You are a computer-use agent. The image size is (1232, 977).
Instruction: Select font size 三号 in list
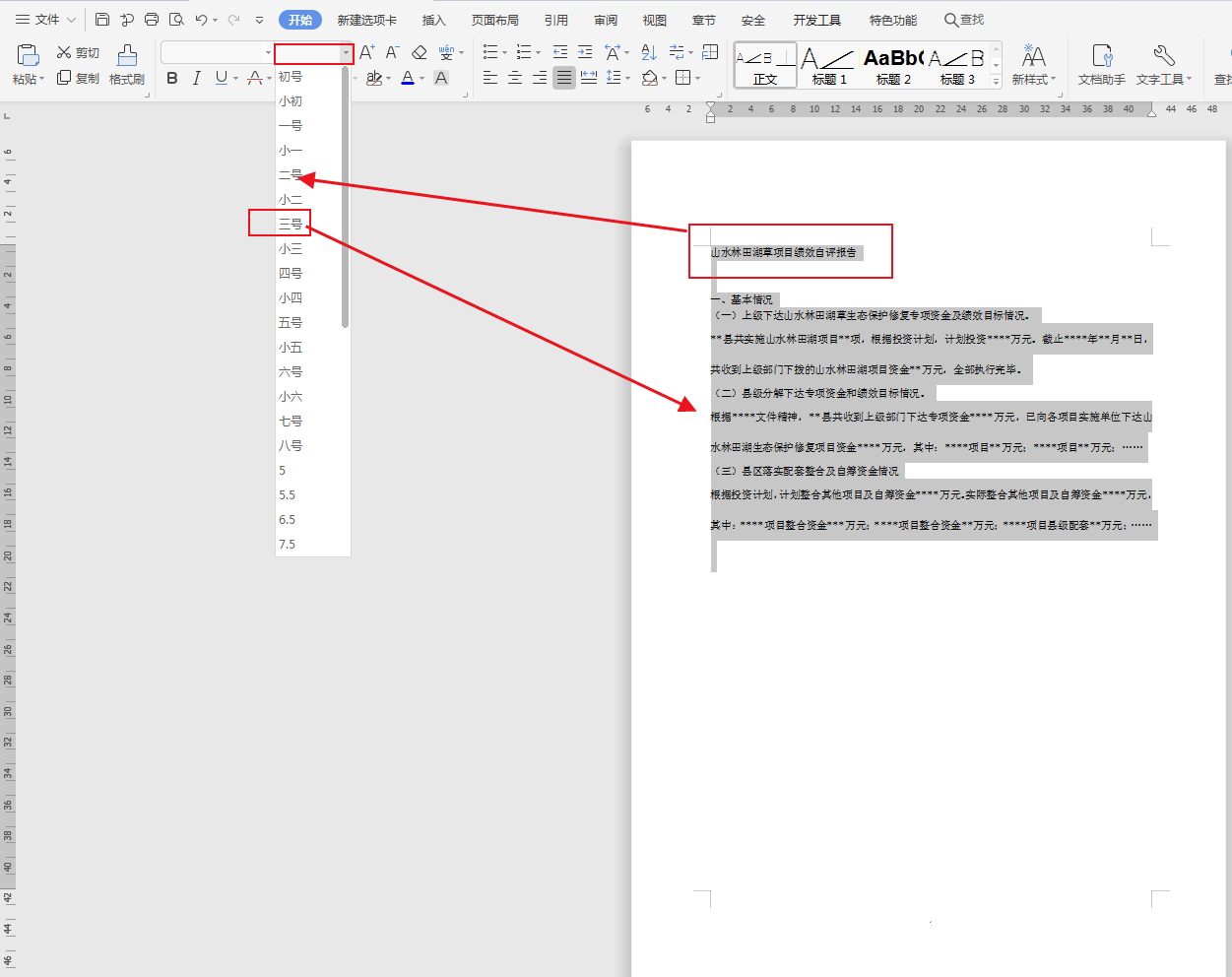(x=291, y=225)
